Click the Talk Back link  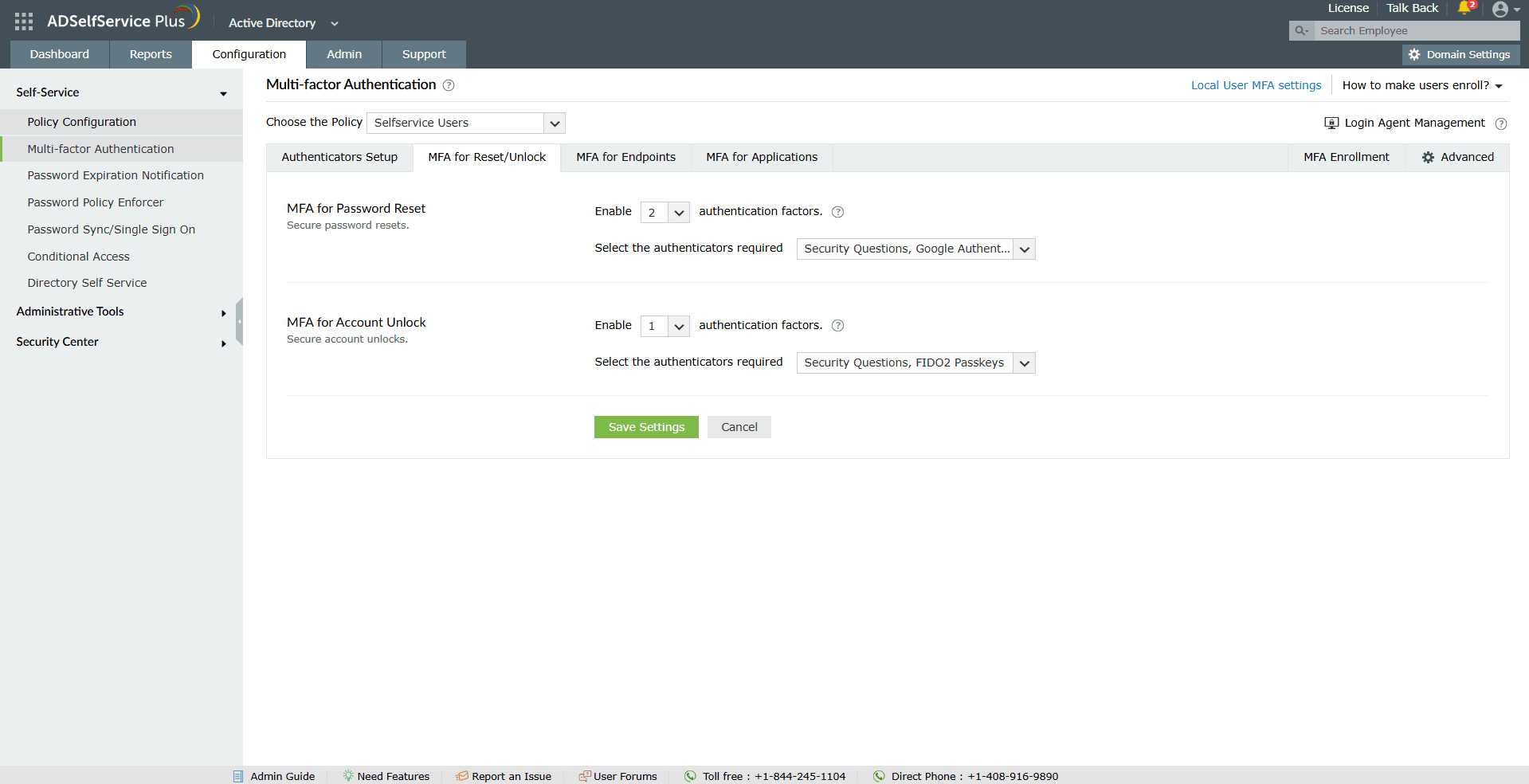[1412, 8]
